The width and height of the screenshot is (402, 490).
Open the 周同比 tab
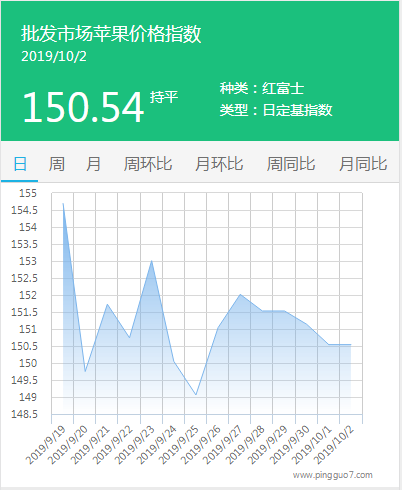291,164
